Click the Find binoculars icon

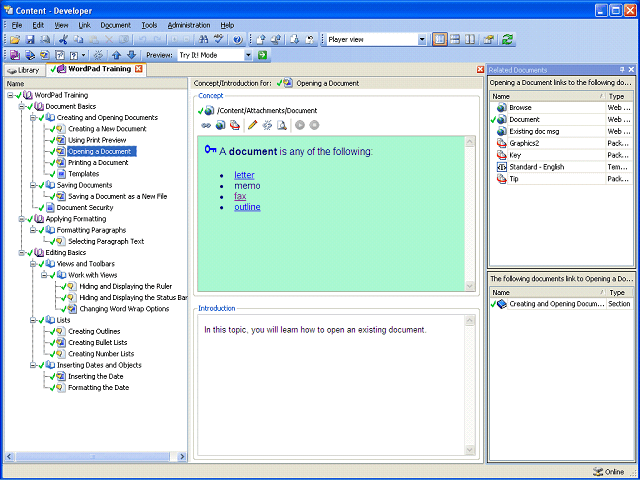203,40
